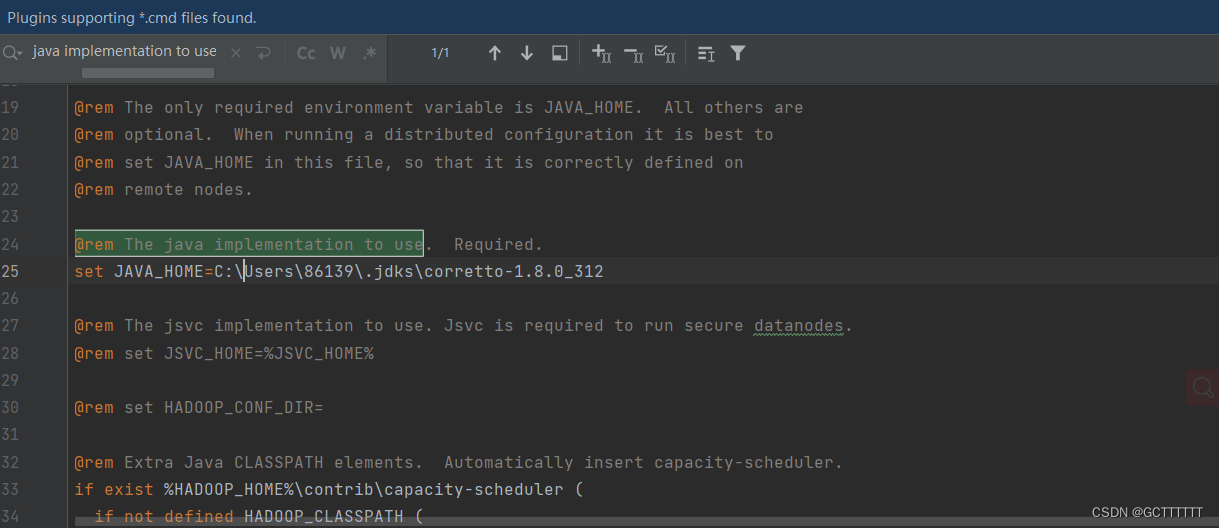Unselect occurrence icon with minus
The image size is (1219, 528).
tap(633, 53)
